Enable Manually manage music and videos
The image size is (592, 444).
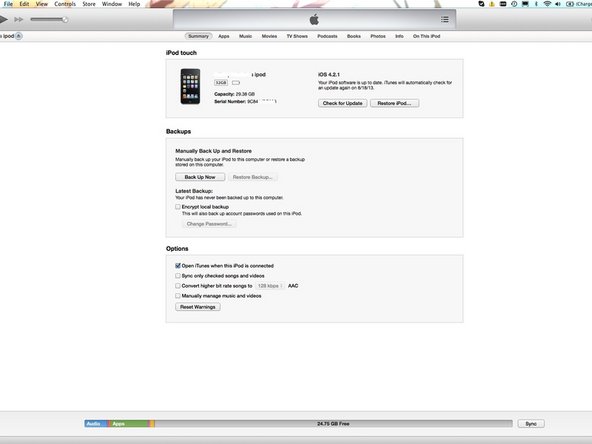click(x=177, y=296)
